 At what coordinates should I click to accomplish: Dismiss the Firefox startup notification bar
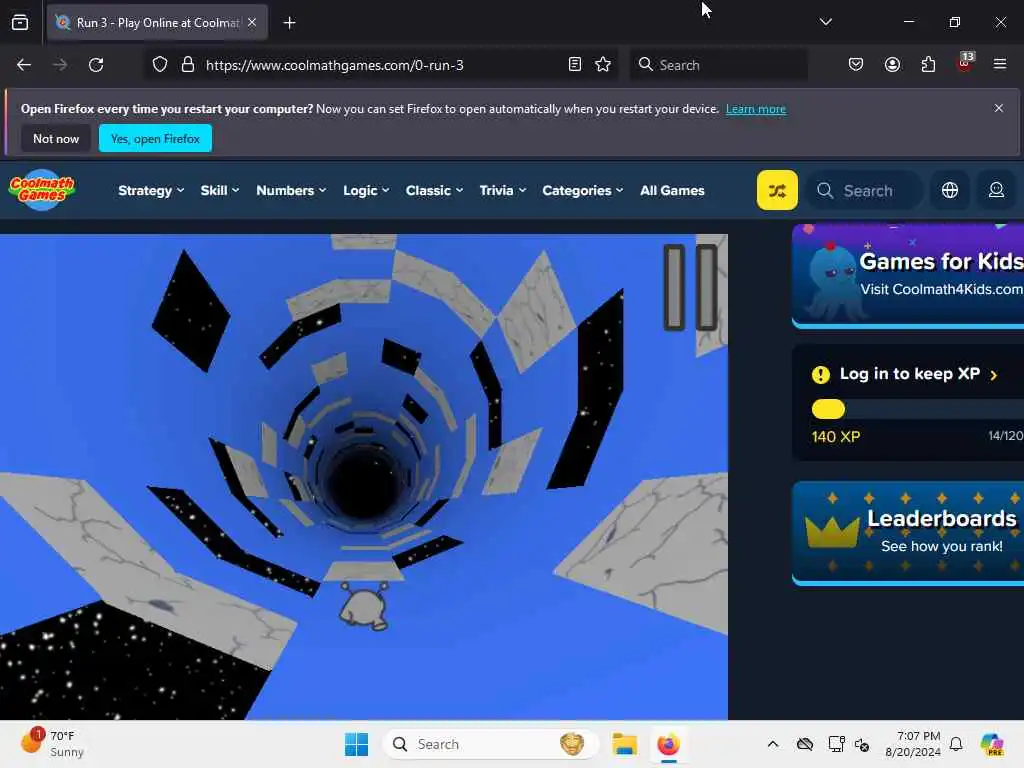[x=999, y=108]
